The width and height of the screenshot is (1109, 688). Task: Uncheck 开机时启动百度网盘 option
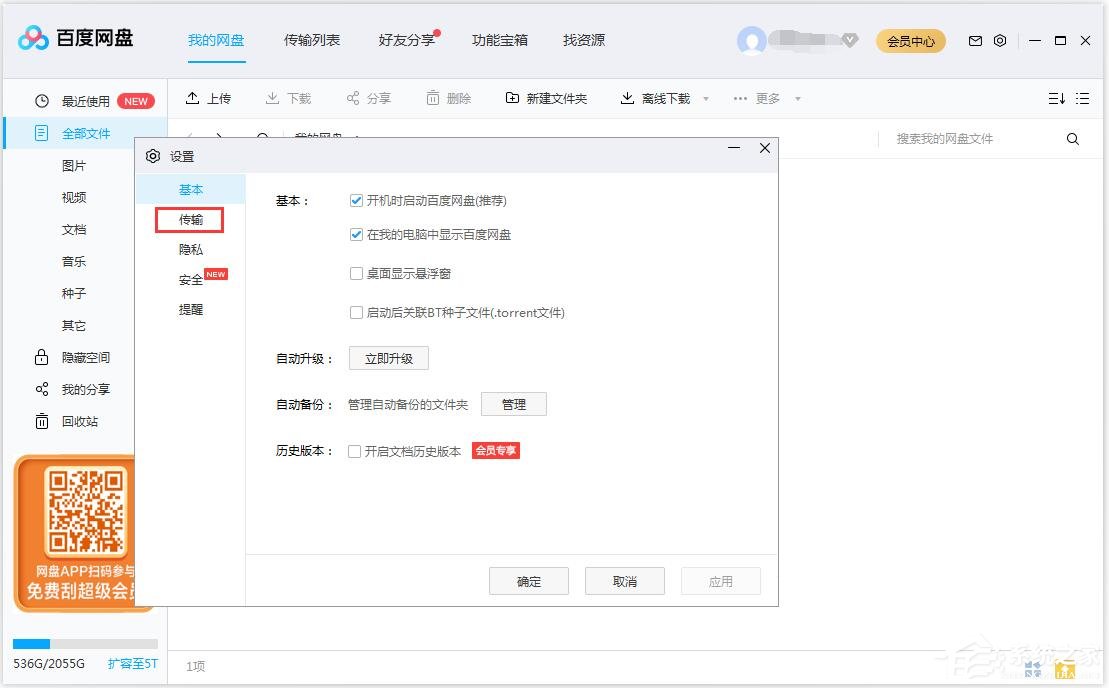(x=356, y=200)
